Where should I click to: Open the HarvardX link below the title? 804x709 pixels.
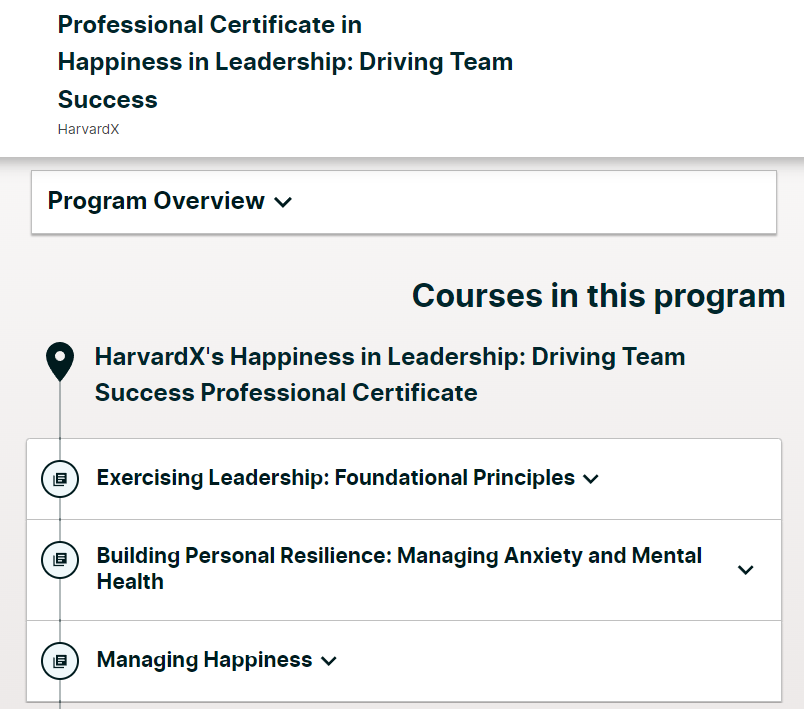pyautogui.click(x=88, y=129)
